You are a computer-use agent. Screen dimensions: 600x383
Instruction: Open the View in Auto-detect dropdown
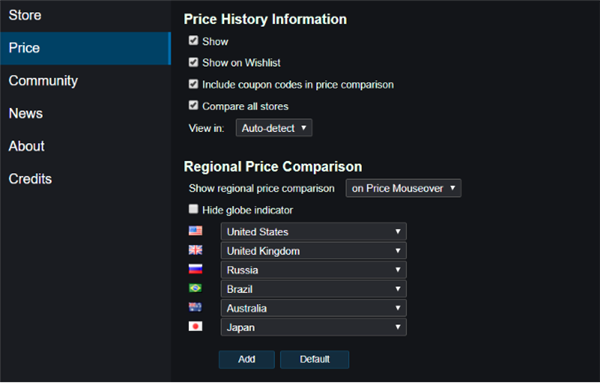[x=274, y=128]
